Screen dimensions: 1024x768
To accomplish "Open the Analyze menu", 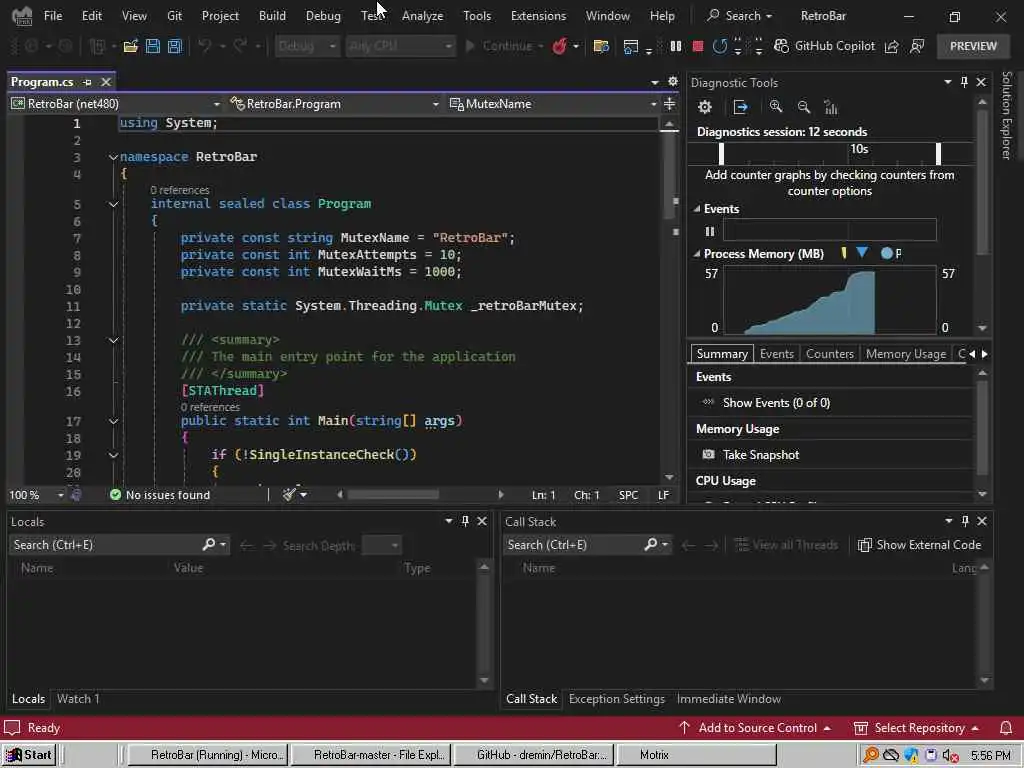I will pyautogui.click(x=423, y=16).
